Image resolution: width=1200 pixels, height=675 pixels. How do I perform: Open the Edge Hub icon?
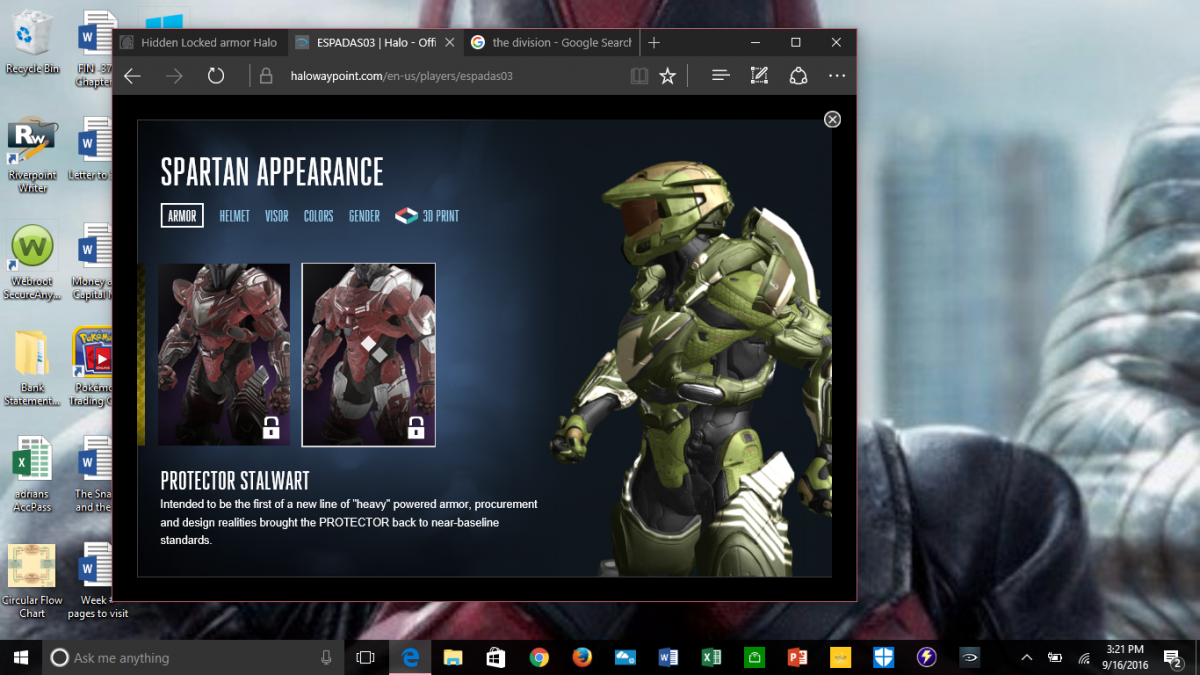coord(720,76)
